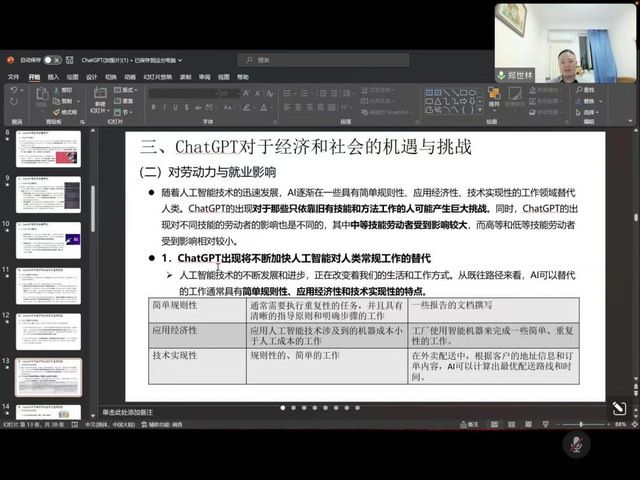Click the 备注 (Notes) status bar button
Viewport: 640px width, 480px height.
tap(469, 424)
